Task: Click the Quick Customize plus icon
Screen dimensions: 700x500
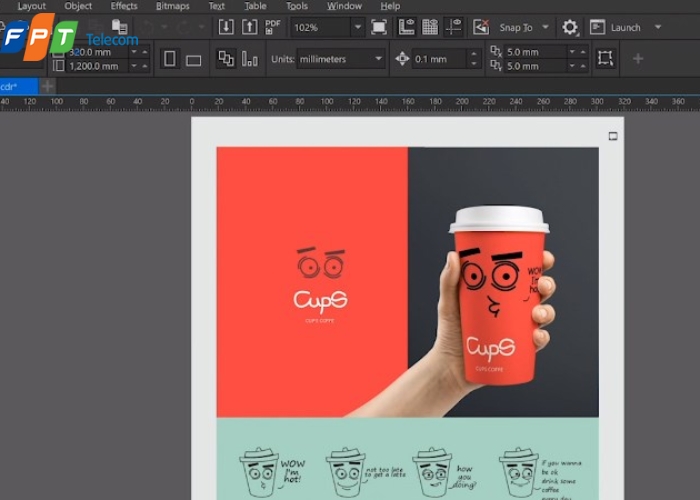Action: coord(638,58)
